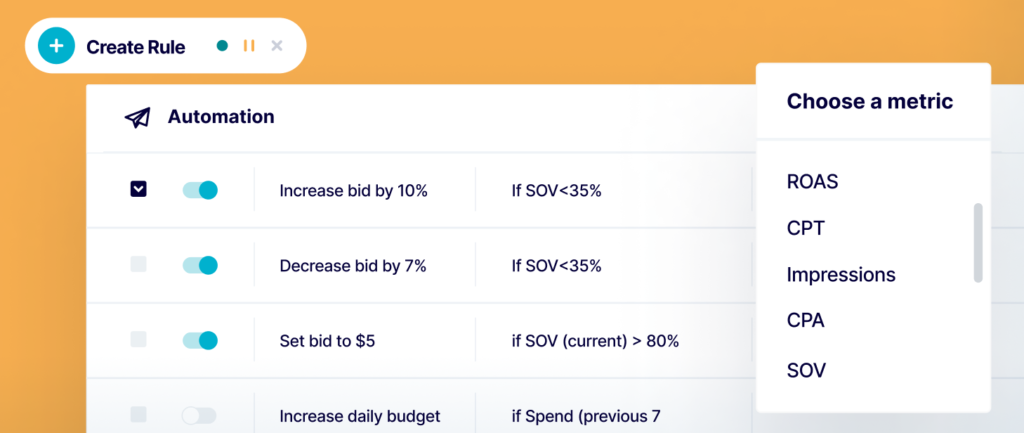1024x433 pixels.
Task: Check the Decrease bid by 7% checkbox
Action: point(139,265)
